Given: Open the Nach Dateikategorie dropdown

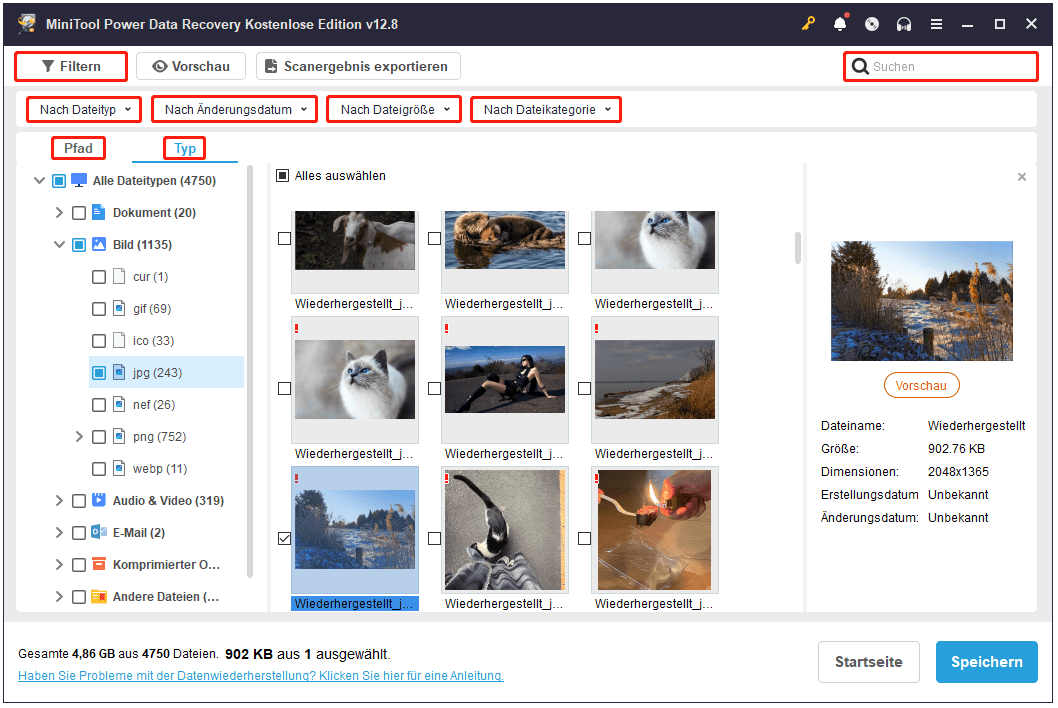Looking at the screenshot, I should click(x=545, y=109).
